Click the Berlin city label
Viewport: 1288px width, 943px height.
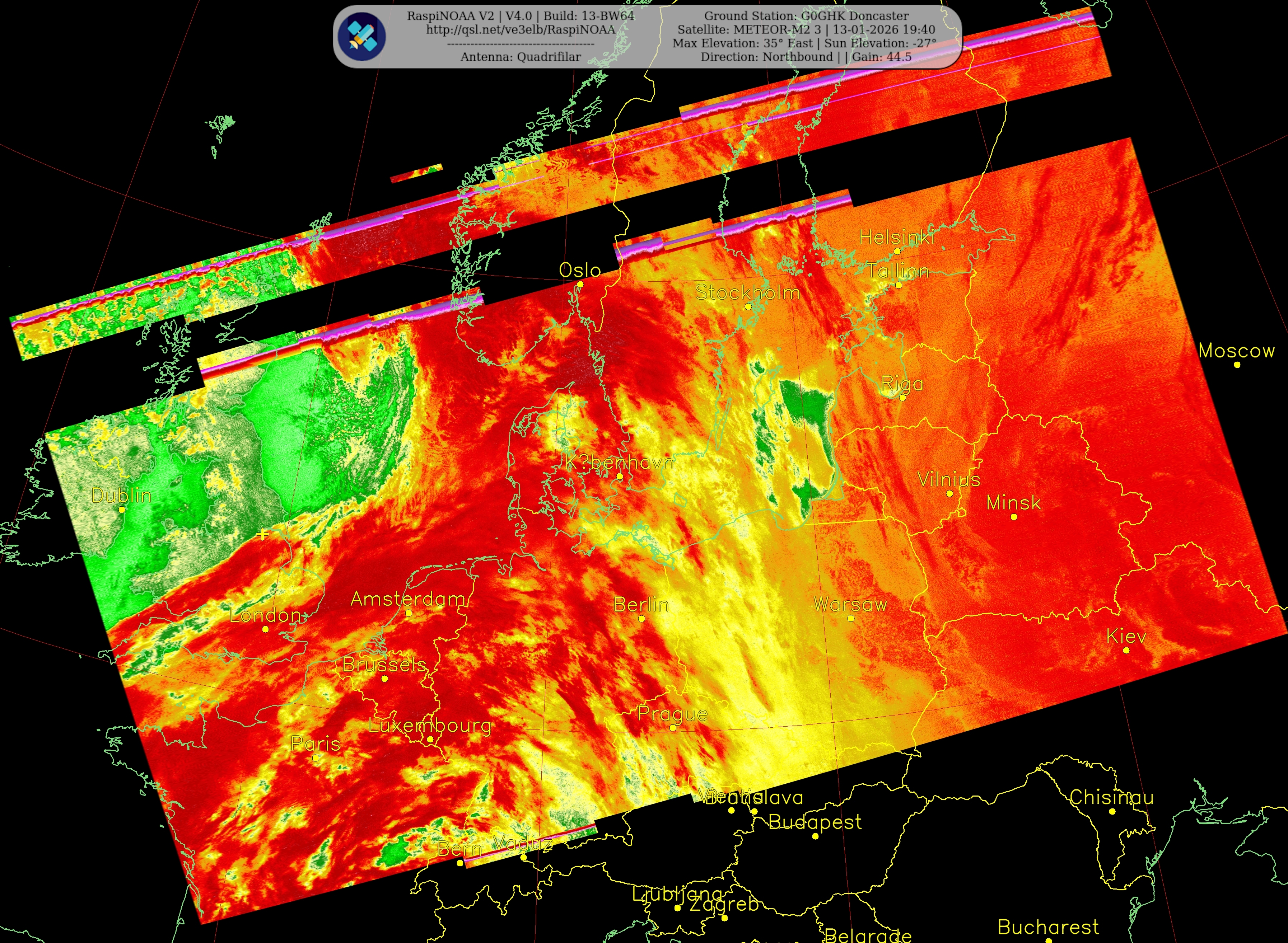(640, 605)
